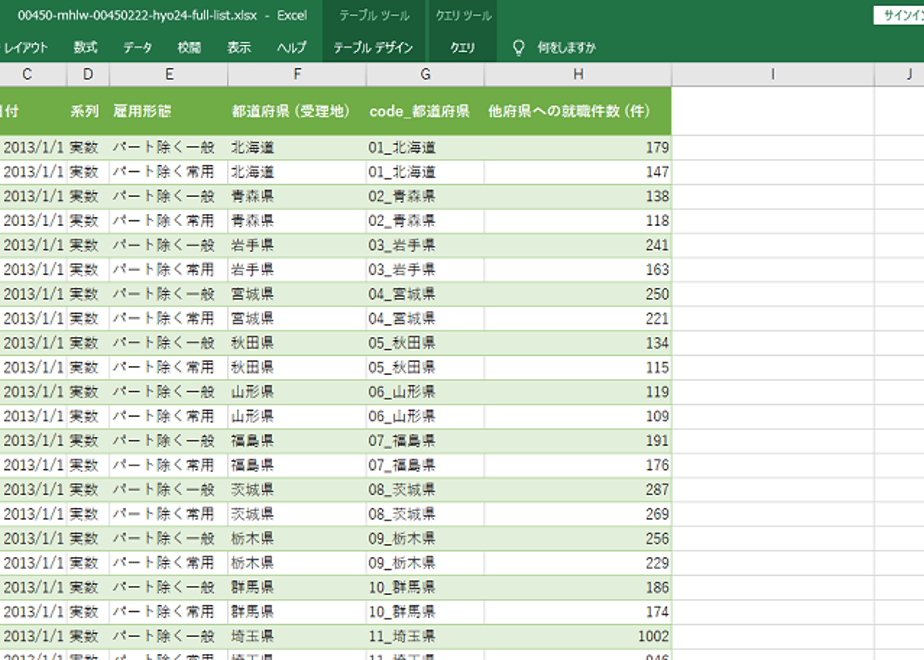Select column E header

point(169,74)
